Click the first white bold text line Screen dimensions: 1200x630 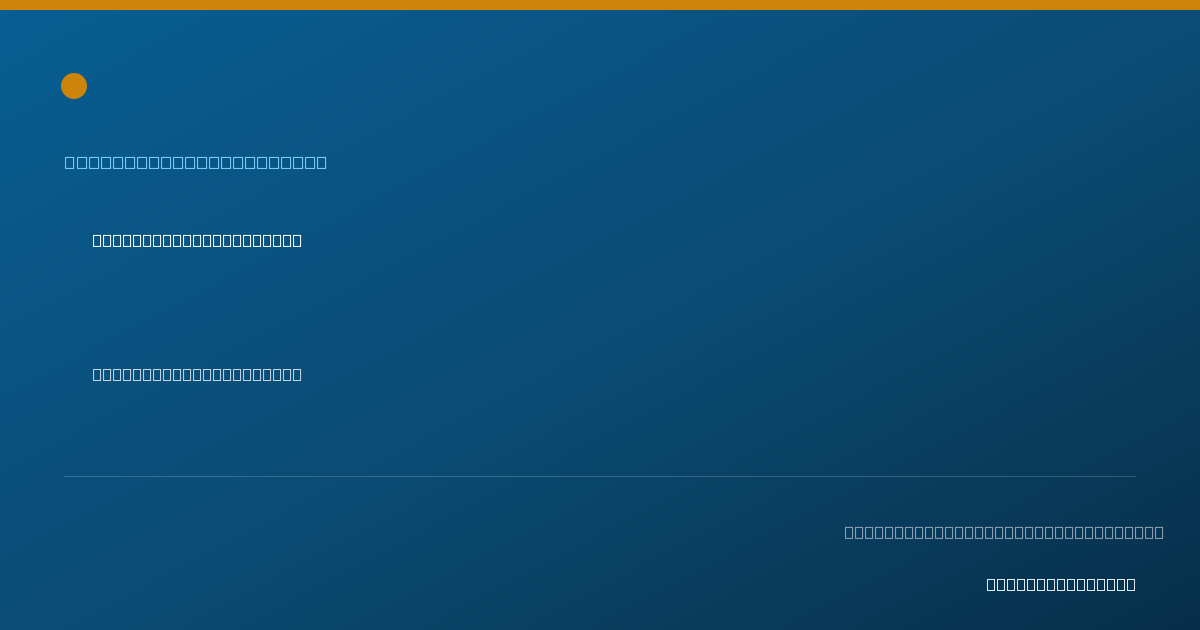[197, 240]
